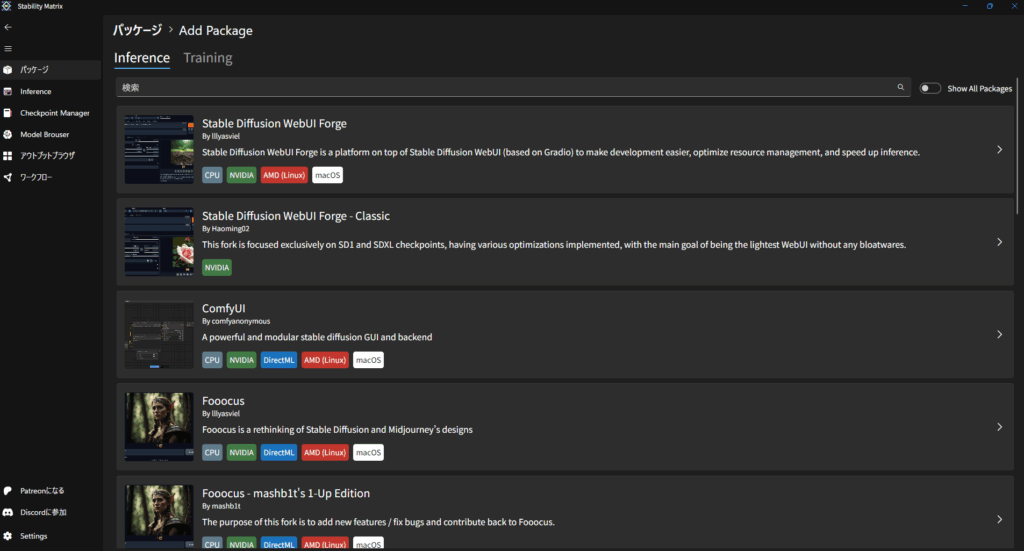Click the search magnifier icon
Viewport: 1024px width, 551px height.
[x=900, y=88]
